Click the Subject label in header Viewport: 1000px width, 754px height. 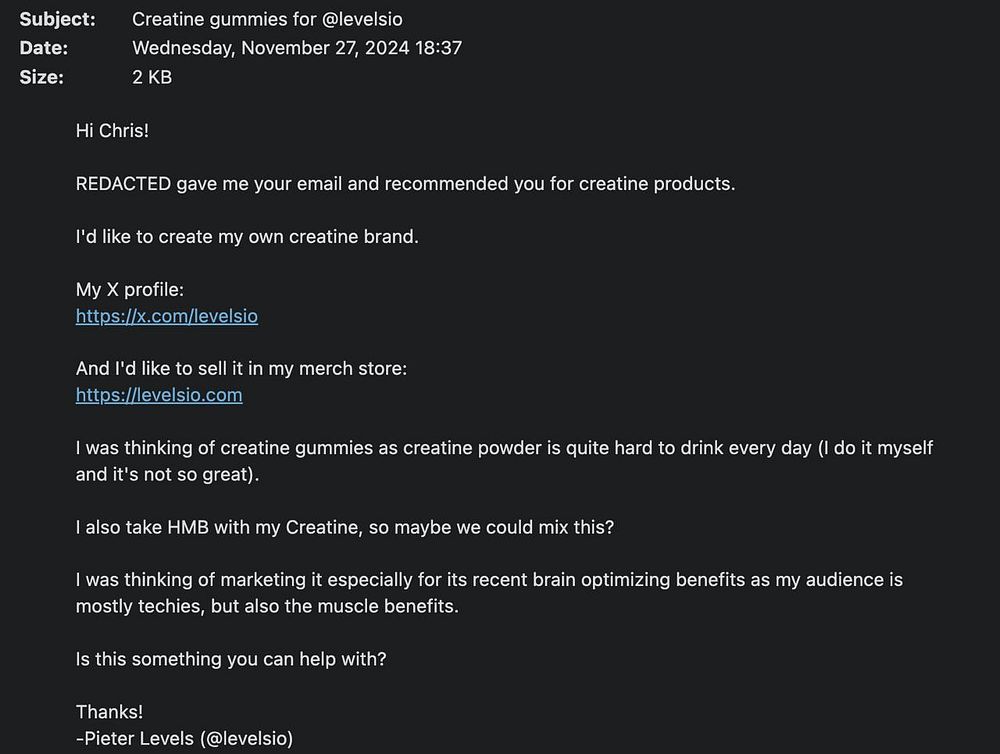(57, 19)
